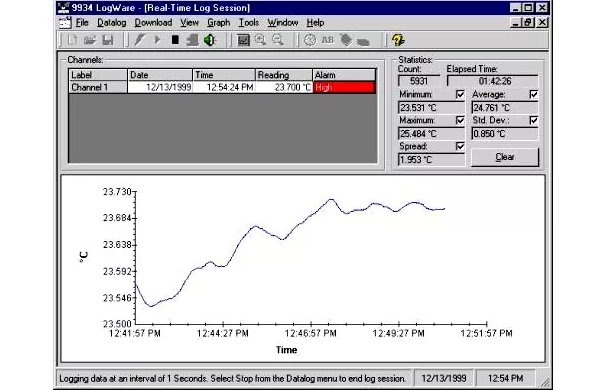Click the red High alarm cell
This screenshot has width=600, height=390.
(344, 87)
